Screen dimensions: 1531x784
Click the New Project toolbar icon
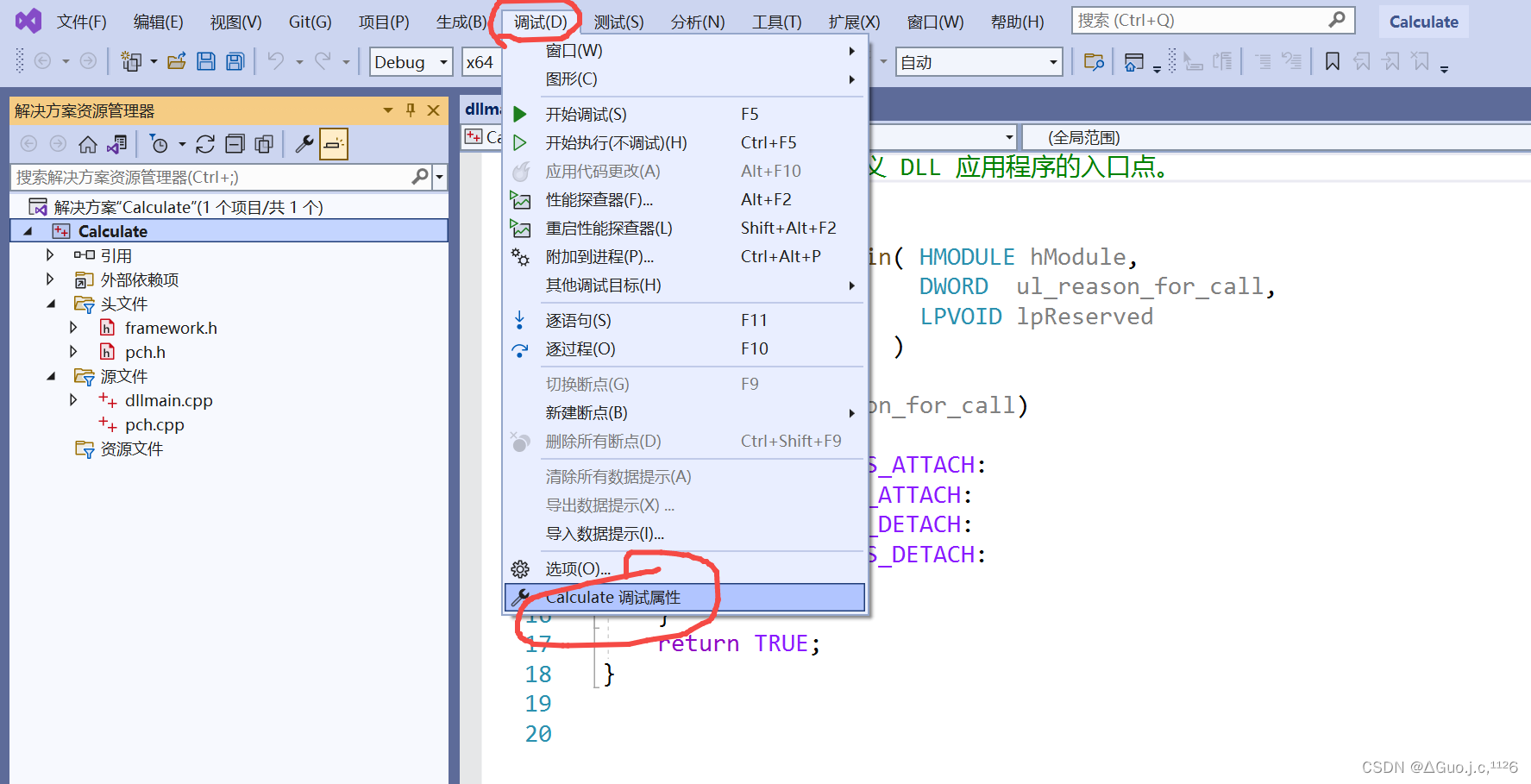click(131, 61)
